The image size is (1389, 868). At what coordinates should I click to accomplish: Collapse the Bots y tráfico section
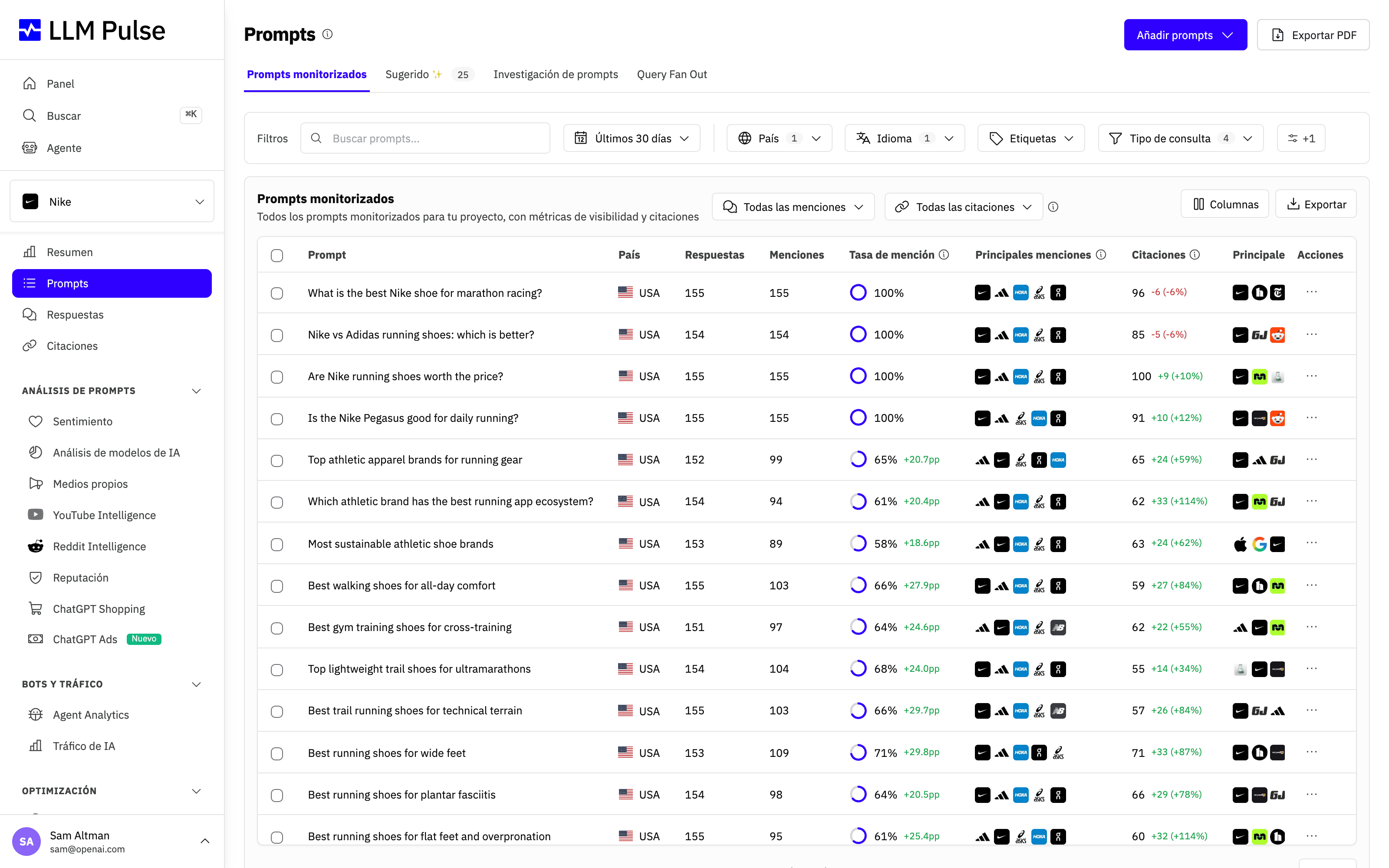196,684
